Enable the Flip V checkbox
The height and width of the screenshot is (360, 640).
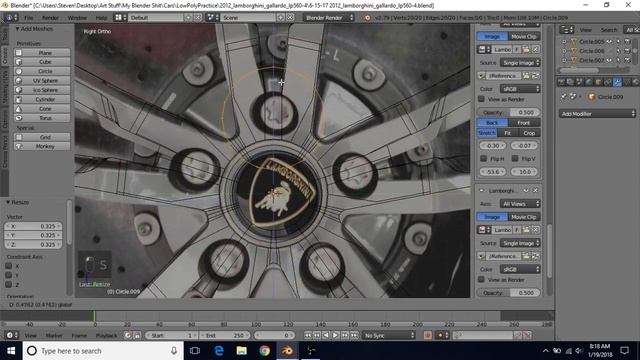pyautogui.click(x=515, y=158)
